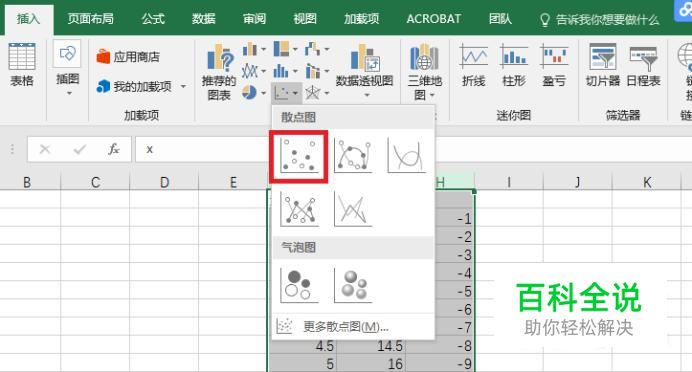The width and height of the screenshot is (692, 372).
Task: Click the cell containing -9
Action: (x=440, y=364)
